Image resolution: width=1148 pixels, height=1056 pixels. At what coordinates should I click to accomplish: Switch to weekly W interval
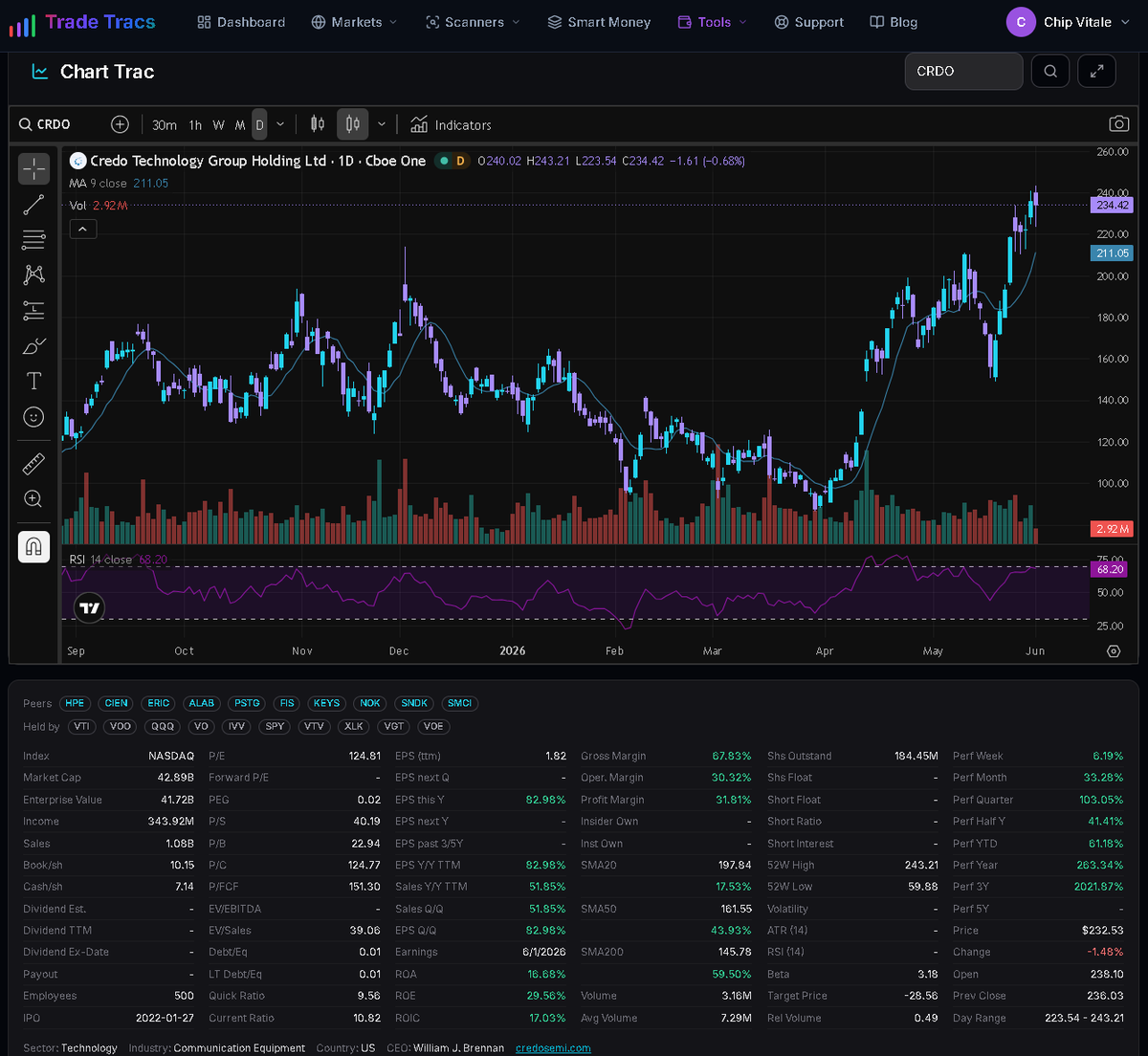[219, 124]
